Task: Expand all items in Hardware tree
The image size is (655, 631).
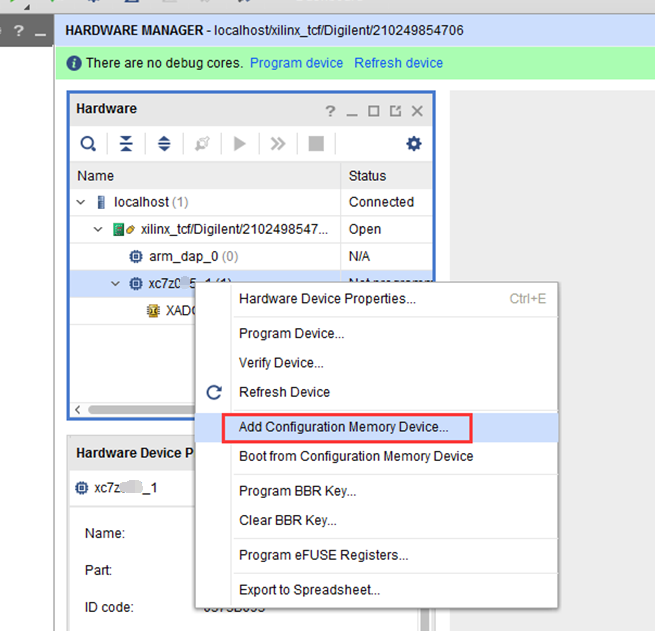Action: [164, 144]
